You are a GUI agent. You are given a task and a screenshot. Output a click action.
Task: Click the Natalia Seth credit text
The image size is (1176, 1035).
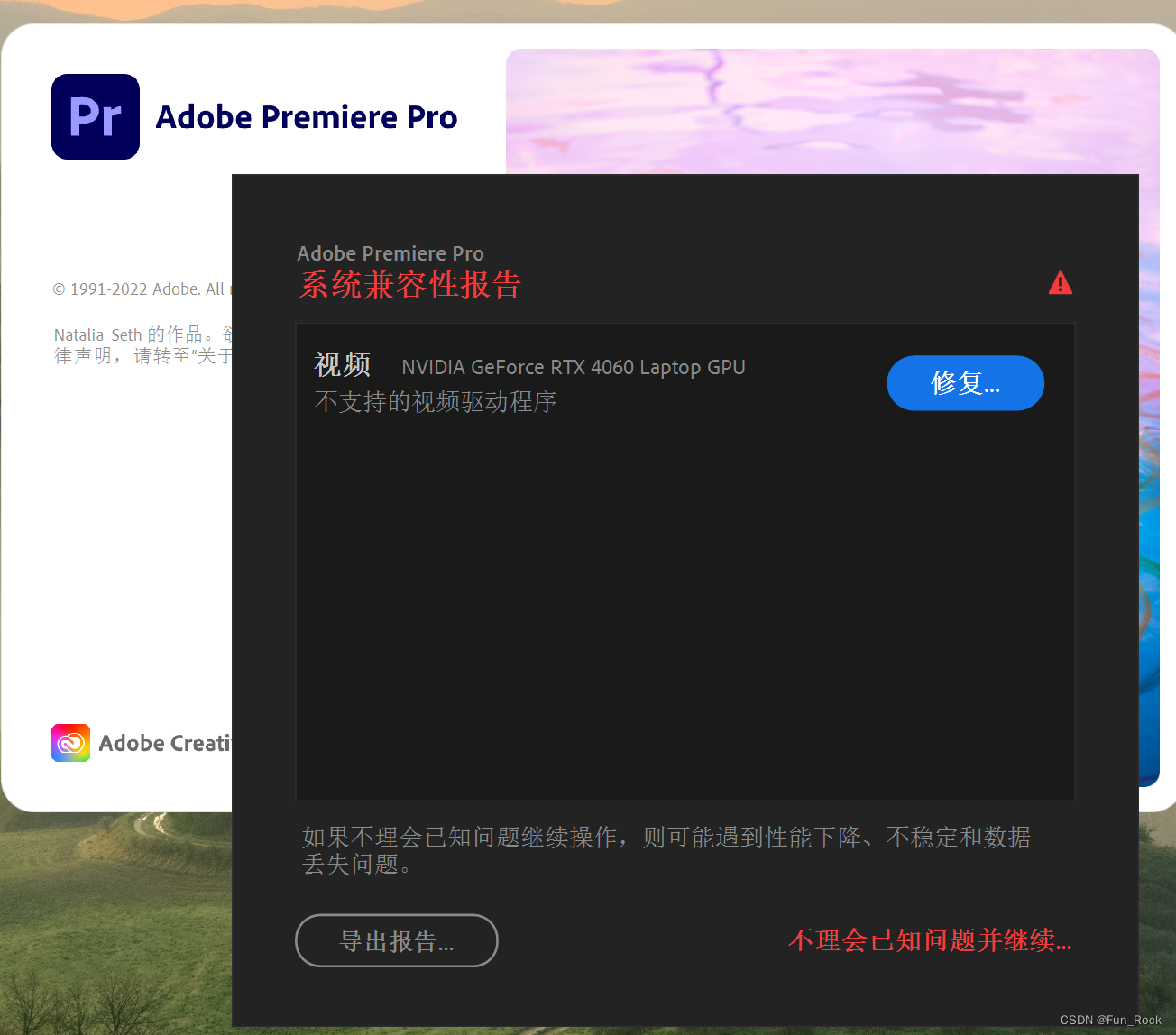tap(142, 345)
